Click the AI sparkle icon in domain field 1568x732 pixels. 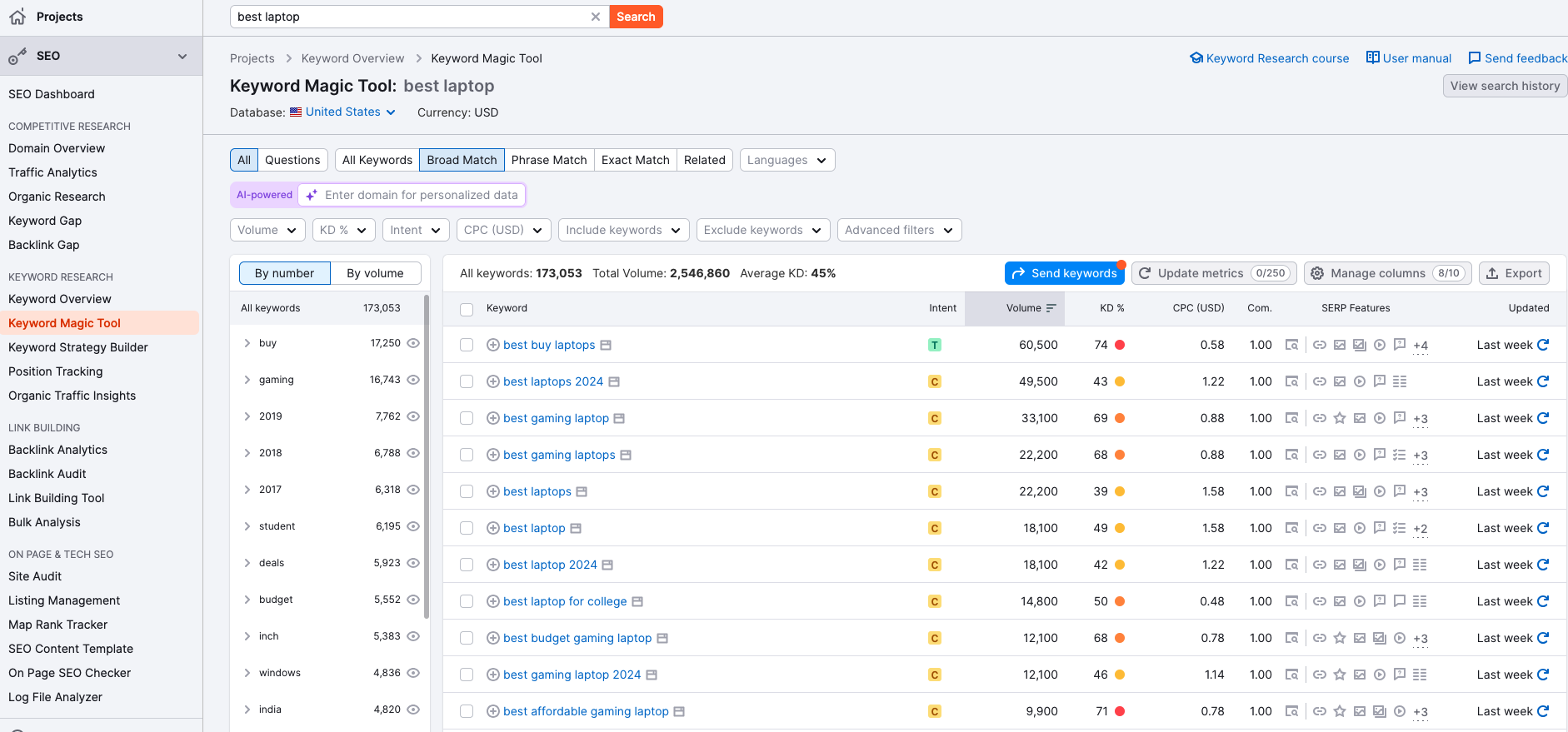click(312, 195)
